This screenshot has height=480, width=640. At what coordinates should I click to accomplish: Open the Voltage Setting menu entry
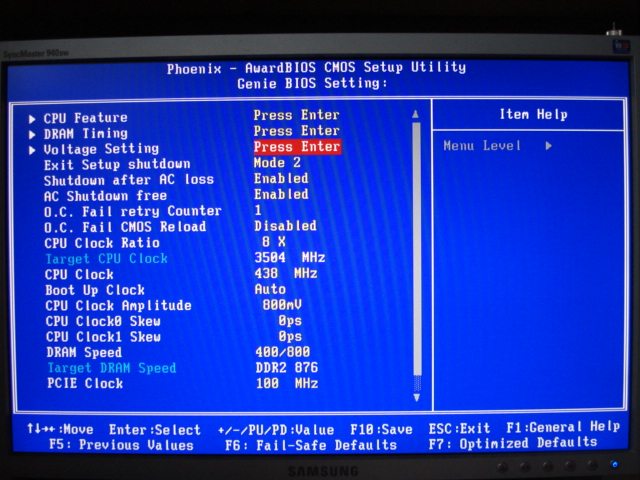(x=101, y=149)
